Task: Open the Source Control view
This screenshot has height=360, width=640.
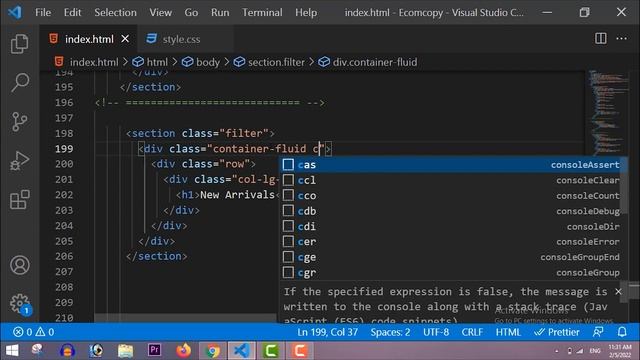Action: click(20, 122)
